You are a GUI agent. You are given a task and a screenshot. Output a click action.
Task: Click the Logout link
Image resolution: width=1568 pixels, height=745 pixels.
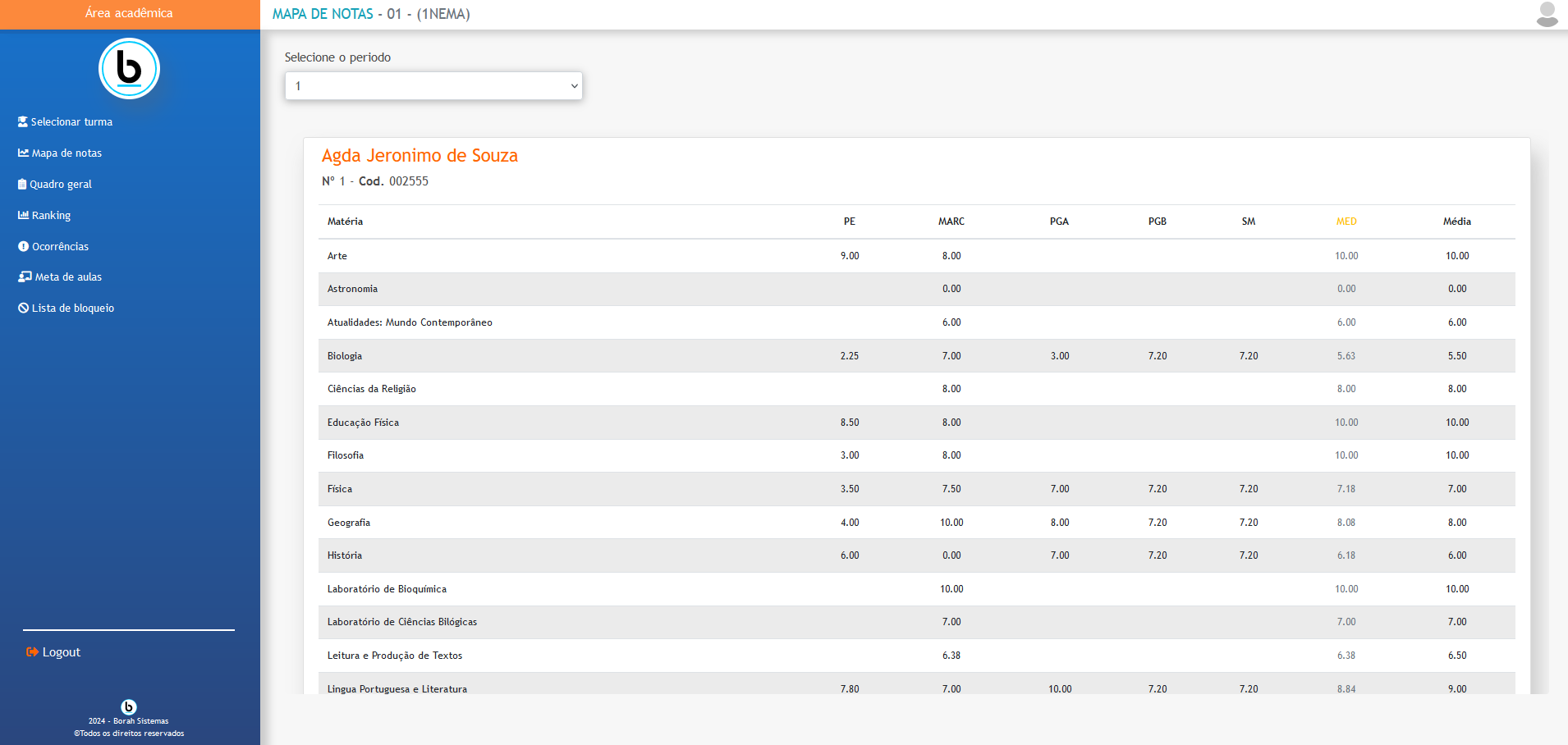[53, 651]
